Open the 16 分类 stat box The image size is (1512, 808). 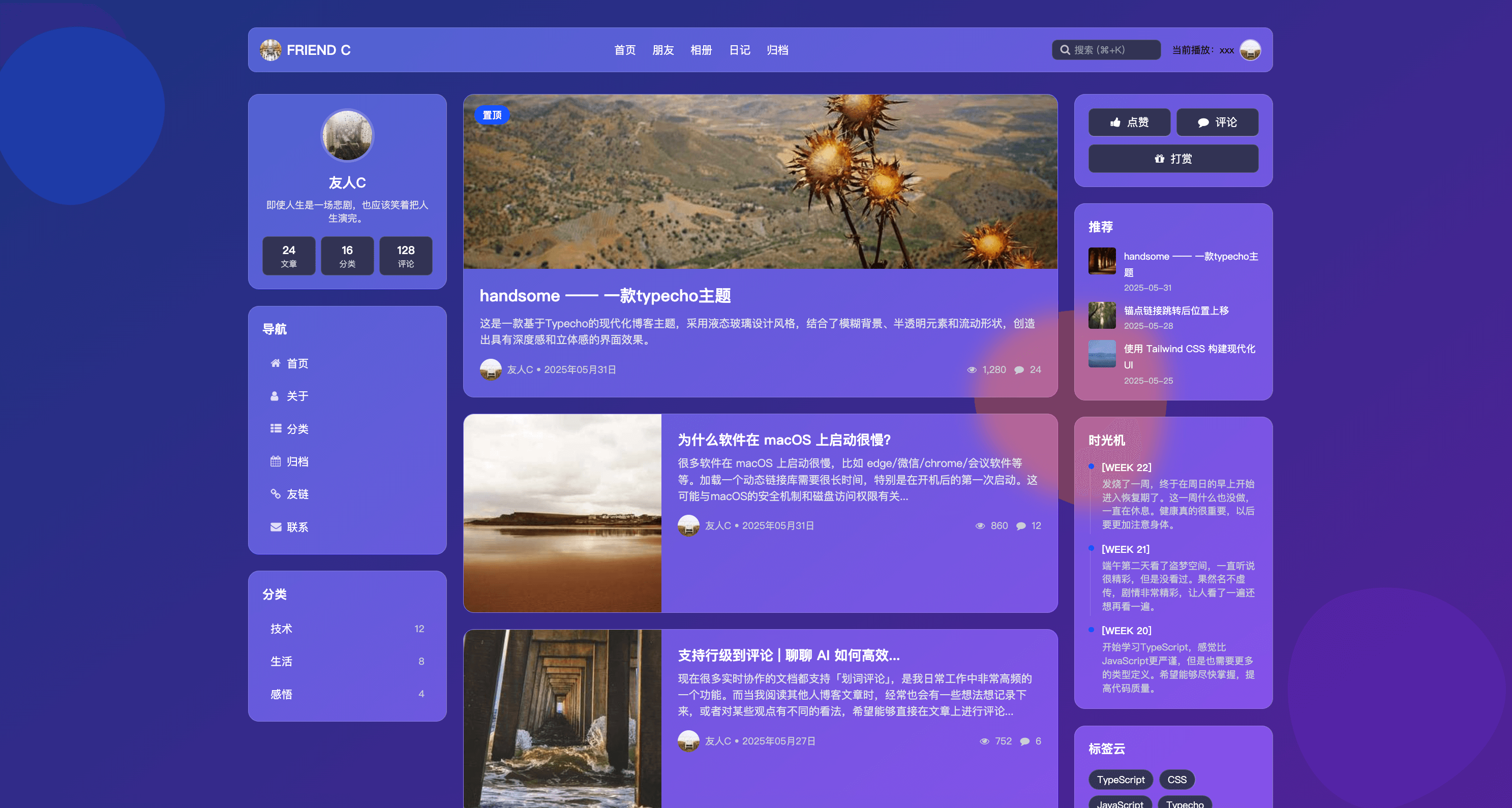[x=347, y=256]
